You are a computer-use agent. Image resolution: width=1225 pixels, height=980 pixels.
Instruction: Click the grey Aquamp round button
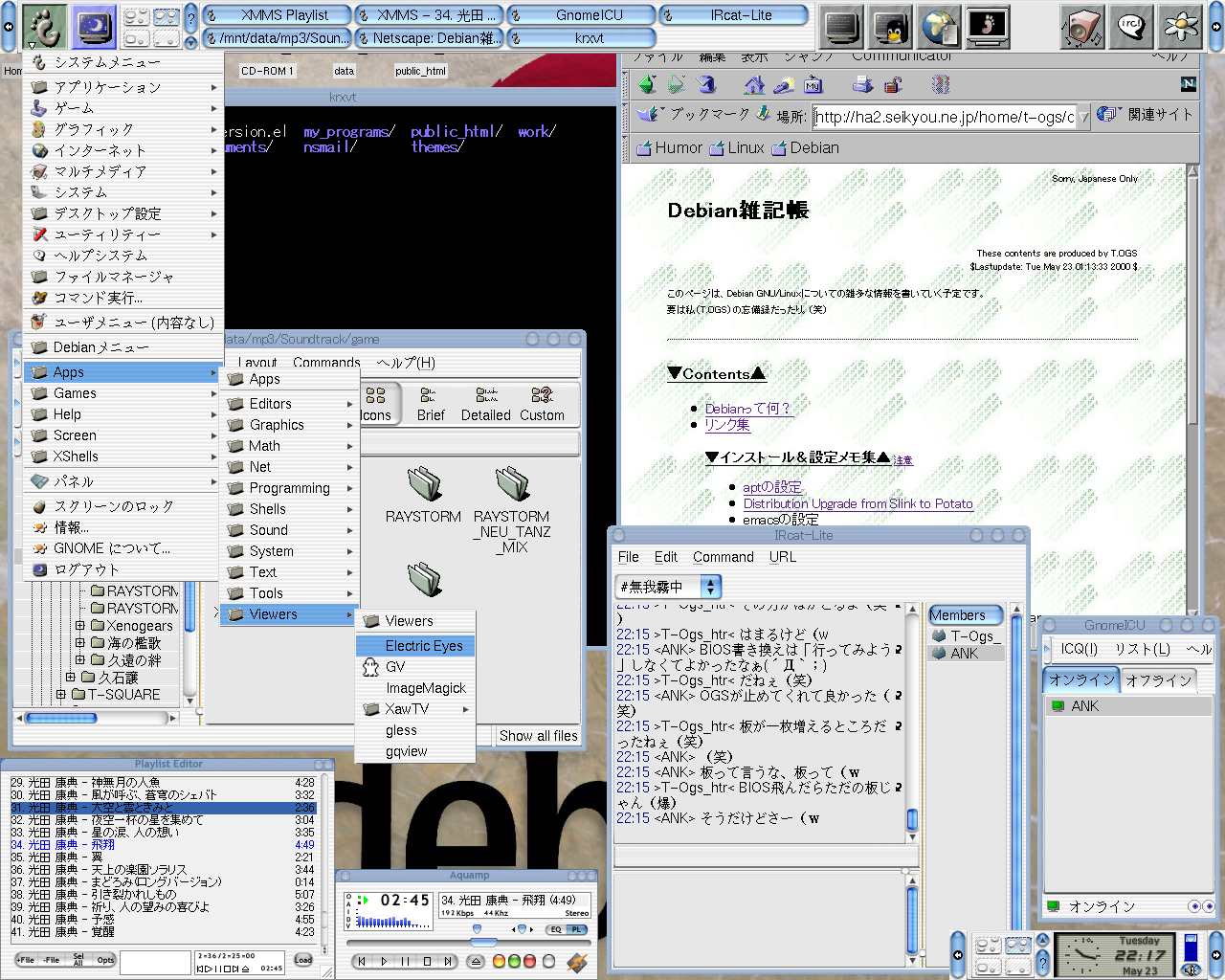coord(548,961)
